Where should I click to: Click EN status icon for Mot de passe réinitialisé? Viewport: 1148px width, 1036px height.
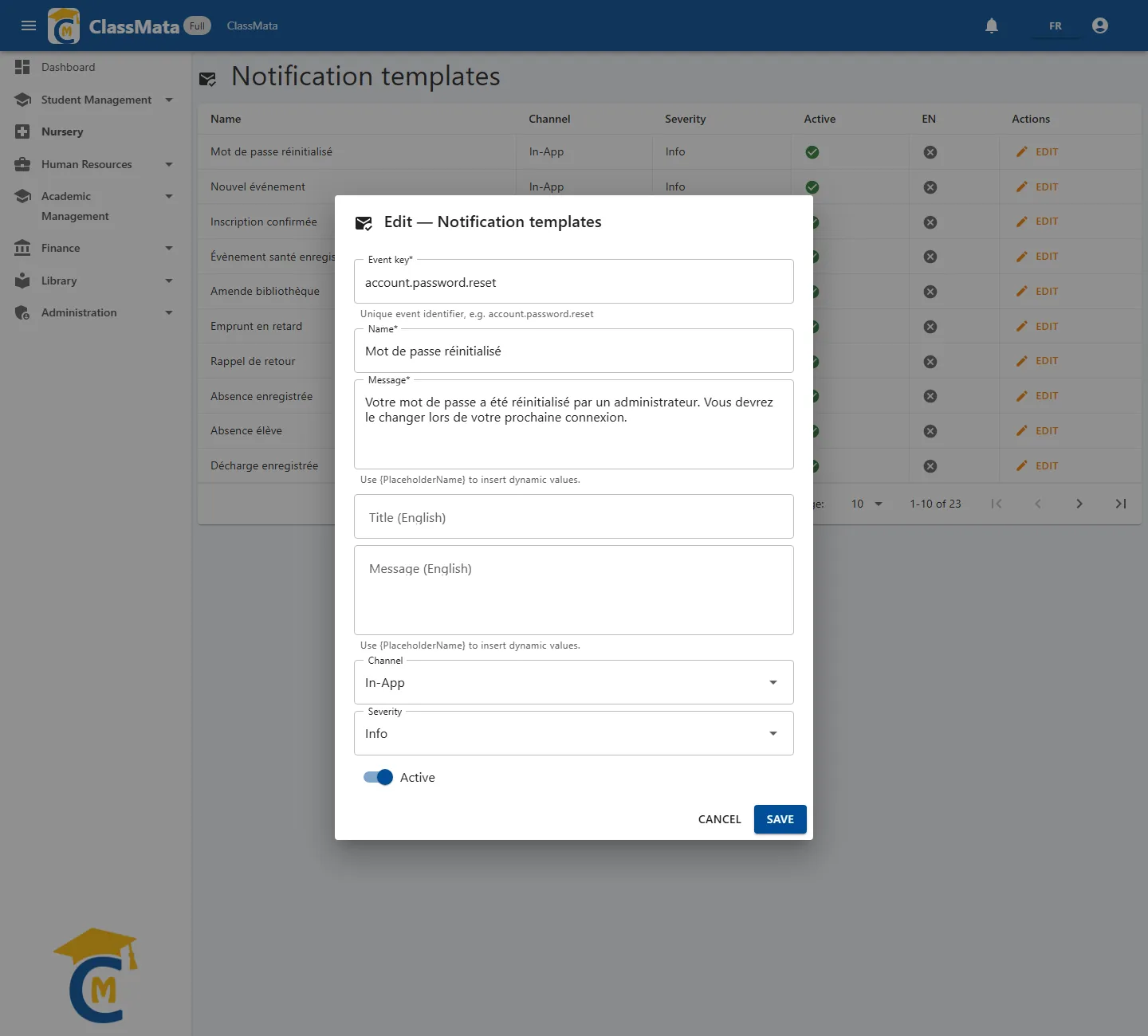(930, 152)
